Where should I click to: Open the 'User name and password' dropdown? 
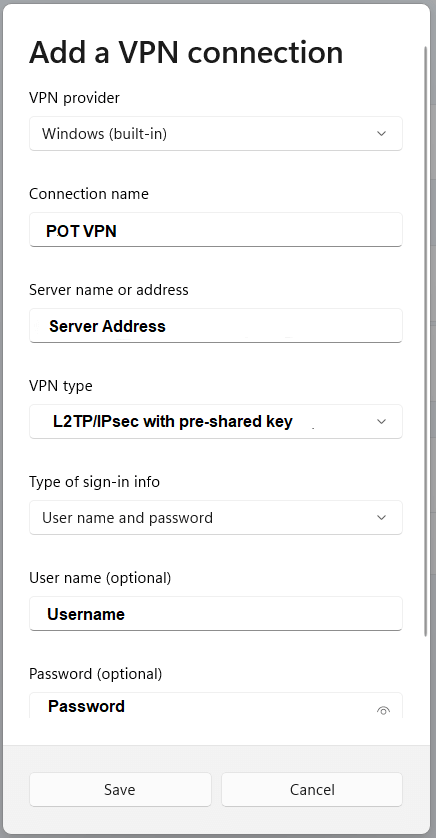tap(216, 517)
